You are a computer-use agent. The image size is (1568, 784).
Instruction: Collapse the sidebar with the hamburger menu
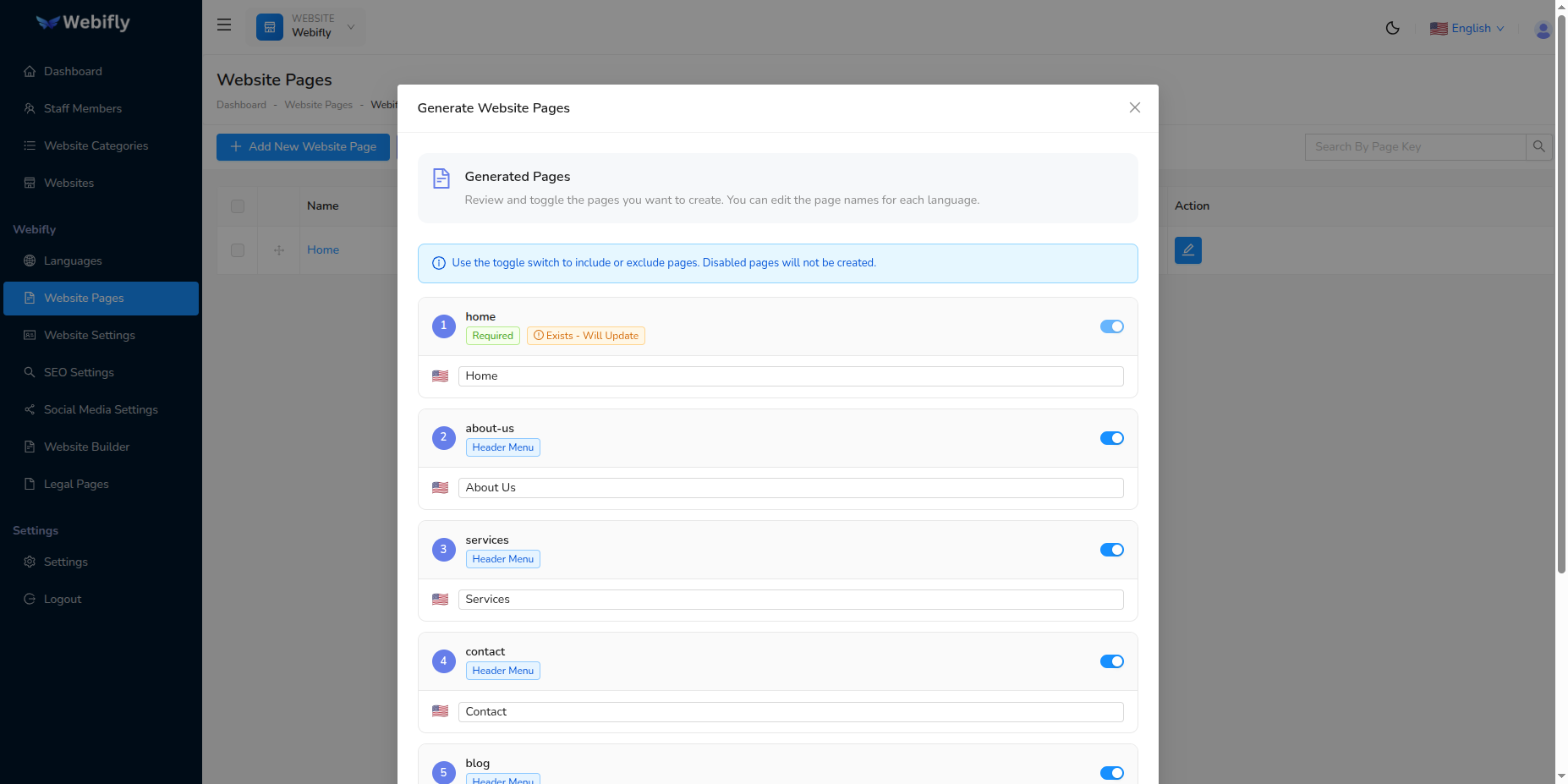[223, 25]
